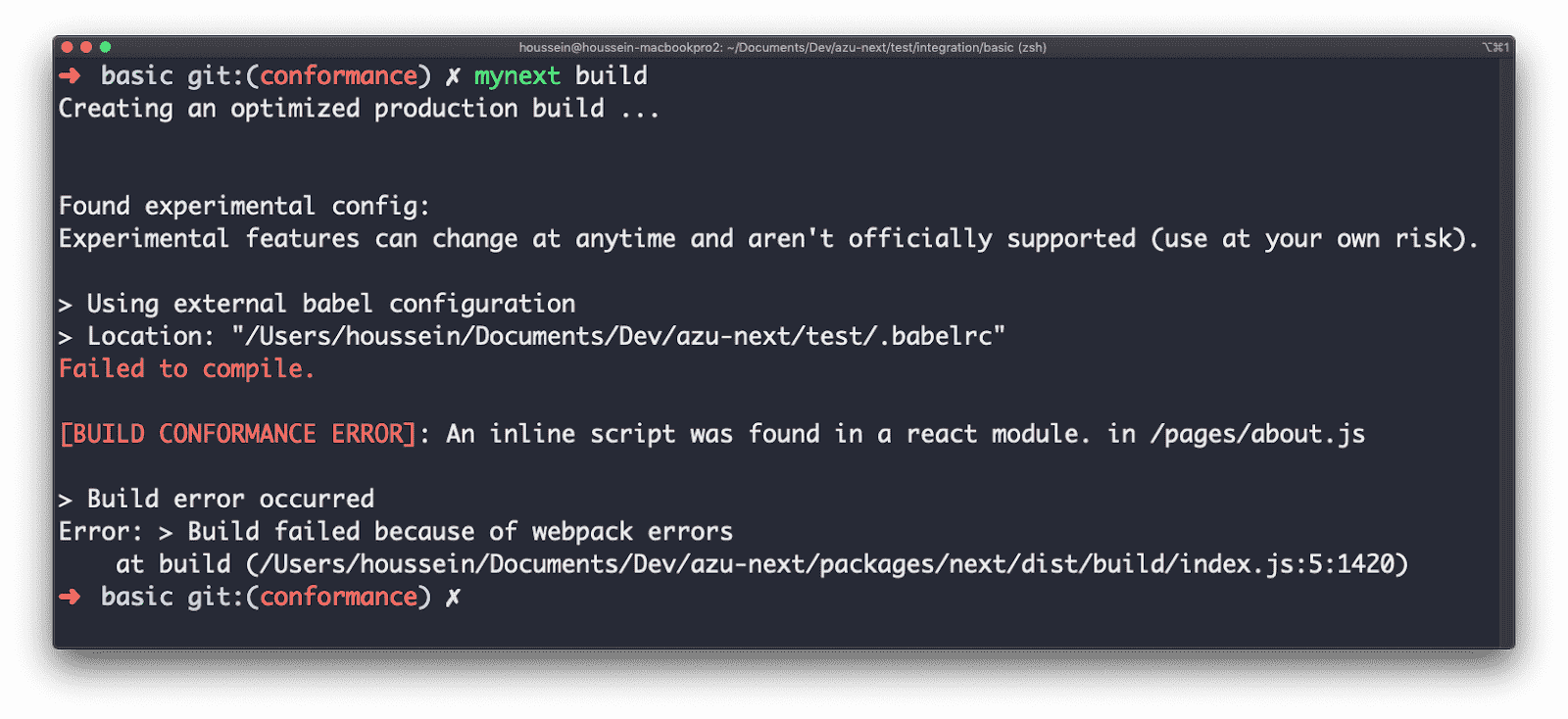Image resolution: width=1568 pixels, height=719 pixels.
Task: Click the conformance branch name on the first line
Action: pyautogui.click(x=339, y=76)
